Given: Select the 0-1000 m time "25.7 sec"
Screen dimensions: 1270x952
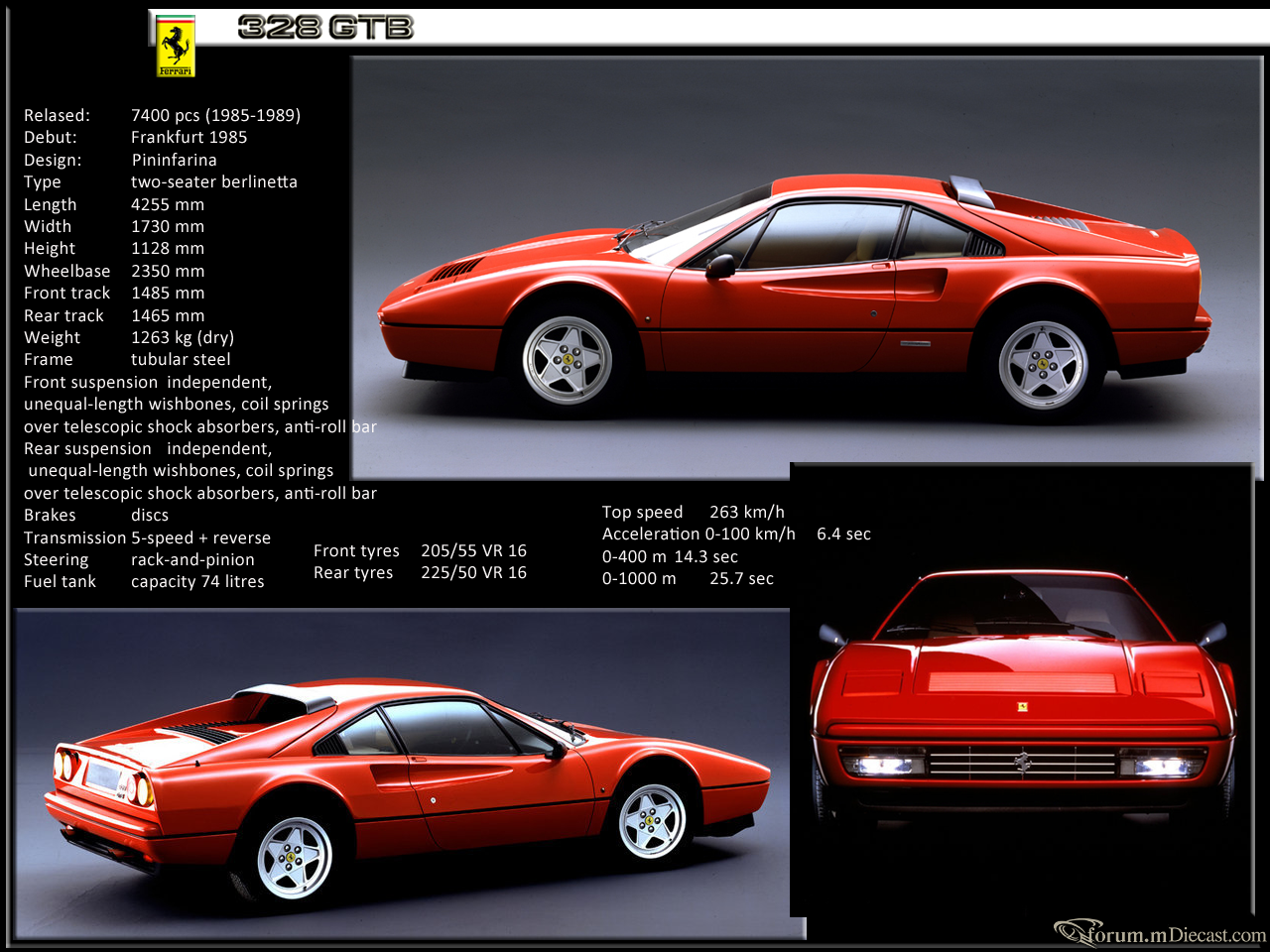Looking at the screenshot, I should click(x=741, y=578).
